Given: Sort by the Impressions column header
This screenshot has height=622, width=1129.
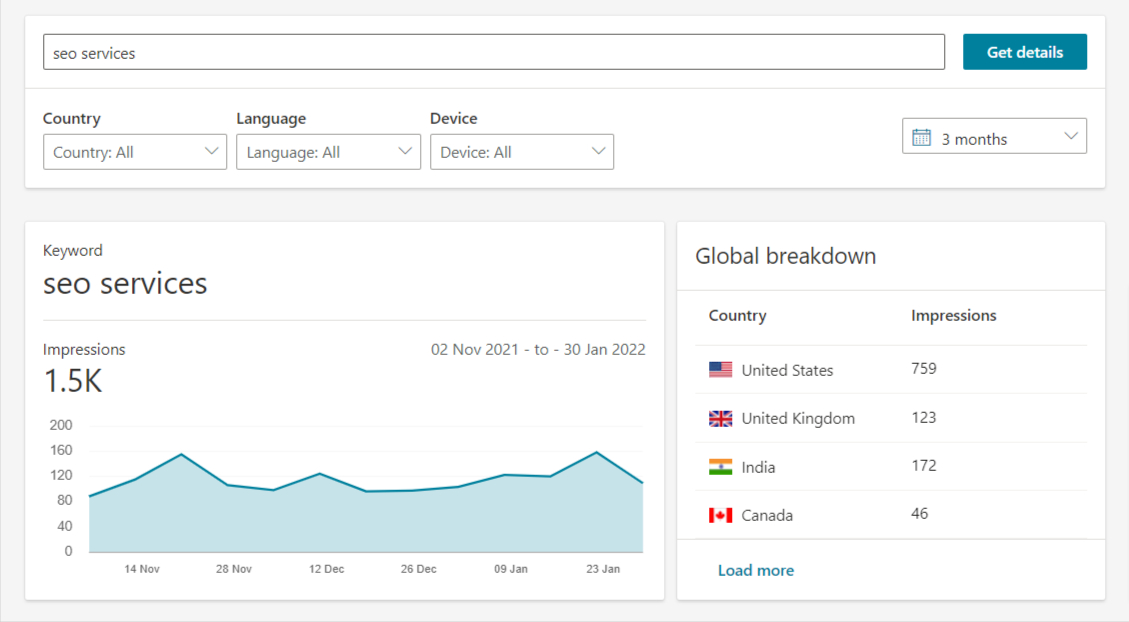Looking at the screenshot, I should point(953,315).
